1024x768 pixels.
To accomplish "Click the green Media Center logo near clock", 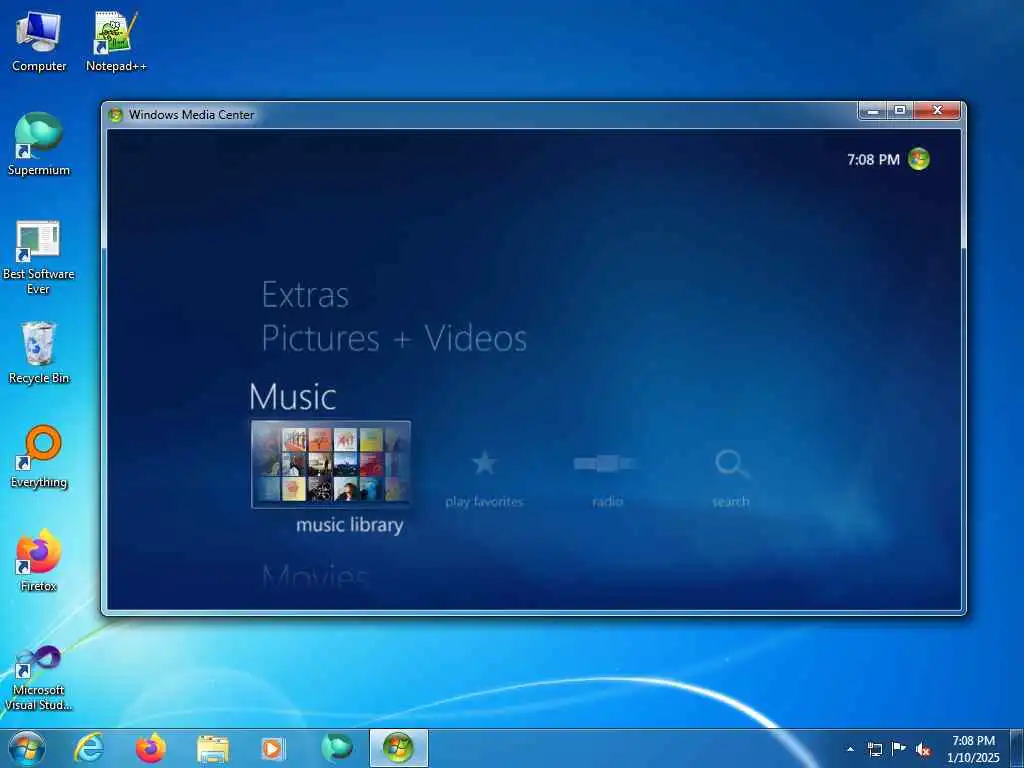I will [x=919, y=159].
